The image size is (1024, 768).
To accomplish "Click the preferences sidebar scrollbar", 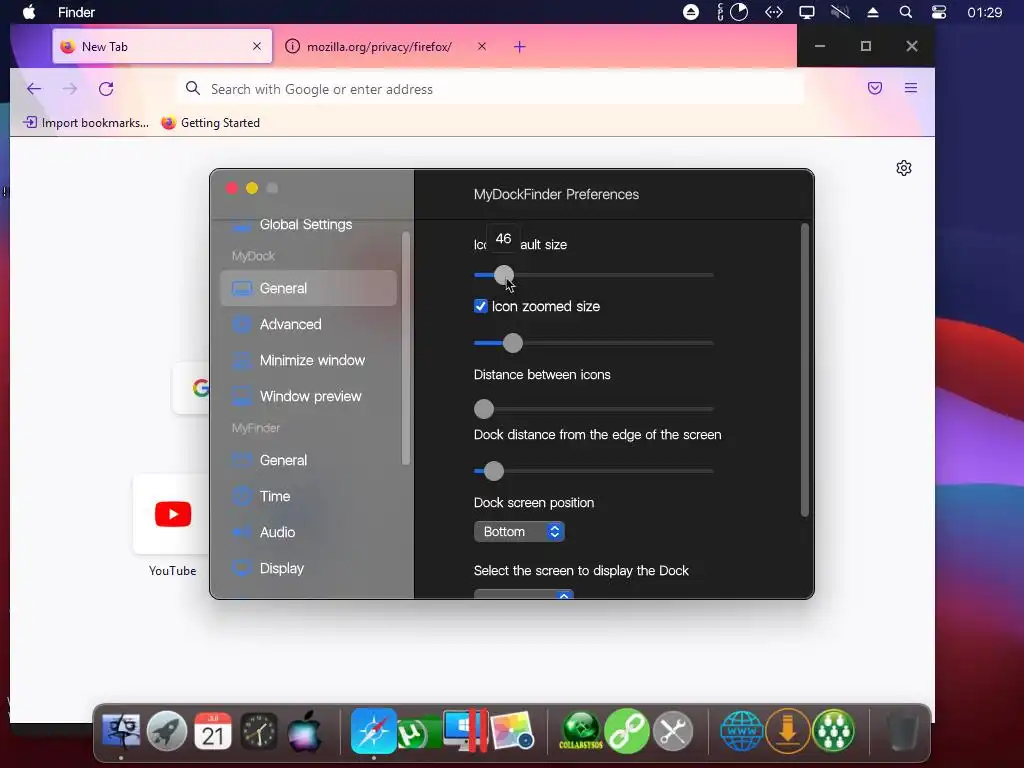I will click(406, 348).
